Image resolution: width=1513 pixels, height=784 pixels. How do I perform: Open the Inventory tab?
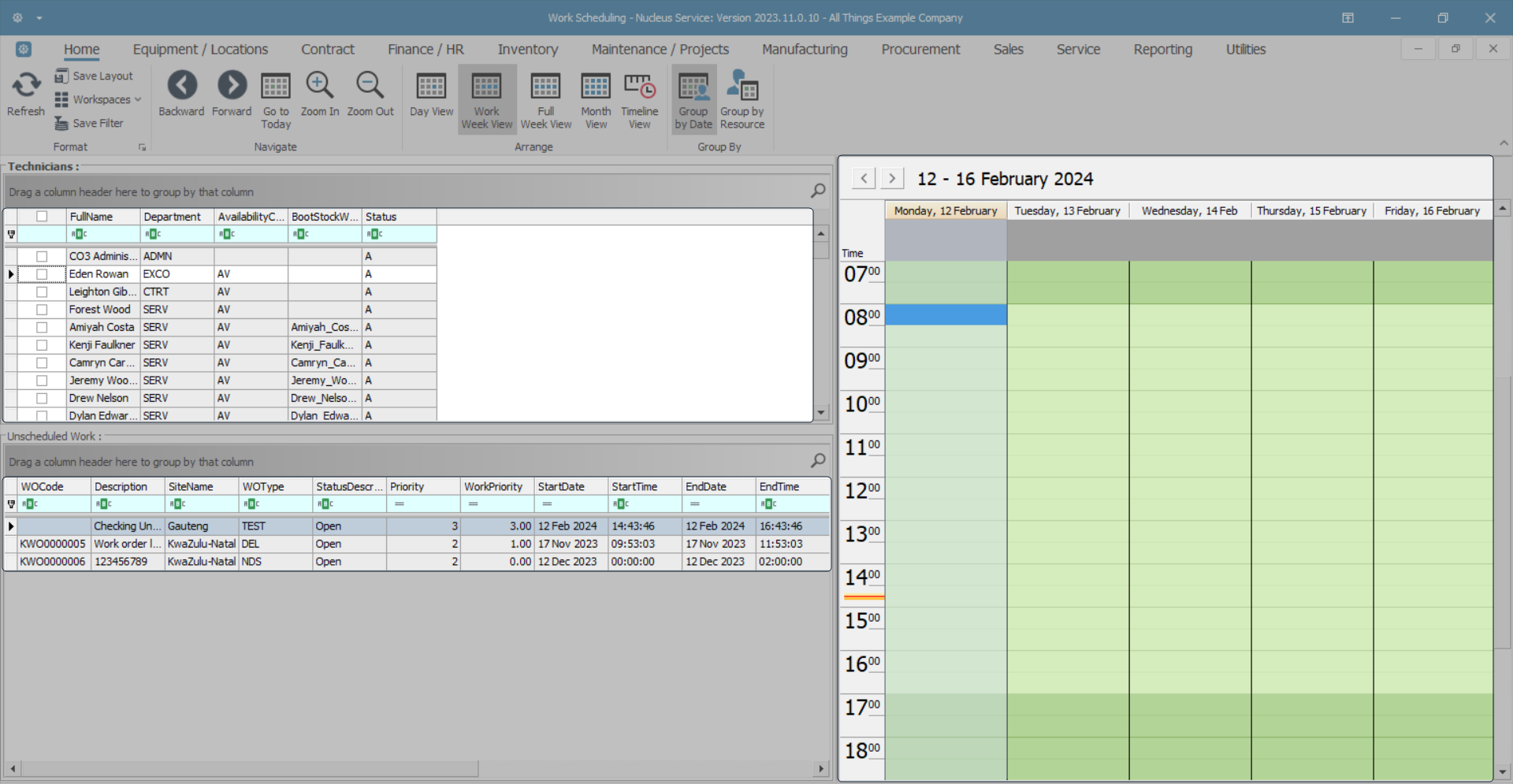(528, 49)
